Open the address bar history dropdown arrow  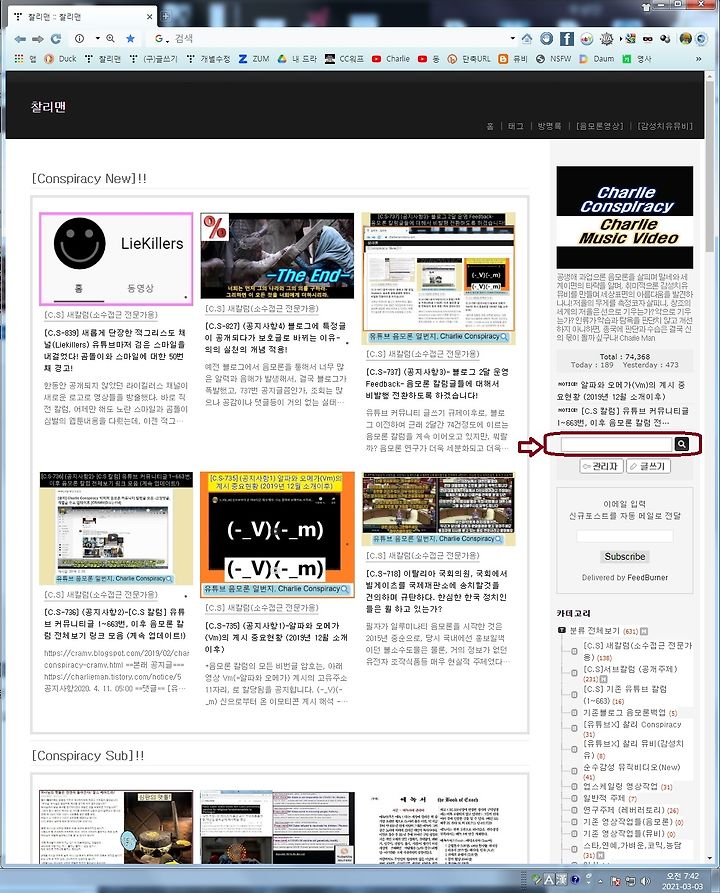coord(513,39)
